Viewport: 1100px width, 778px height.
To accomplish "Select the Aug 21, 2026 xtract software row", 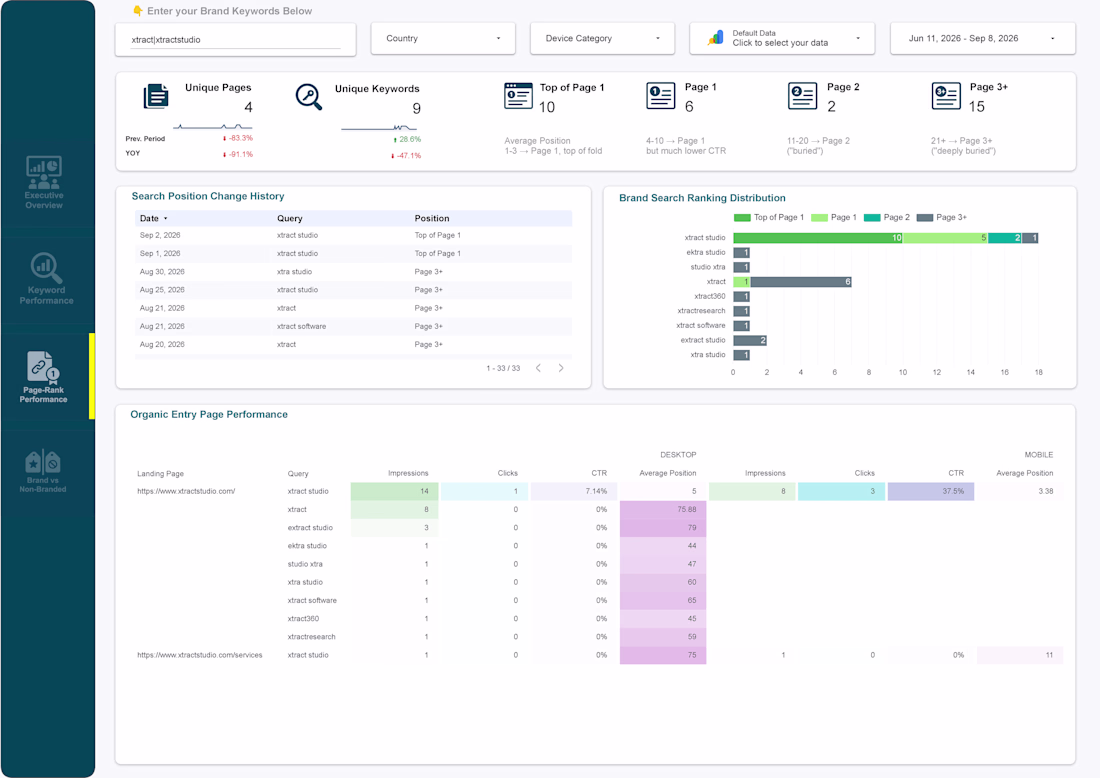I will coord(354,327).
